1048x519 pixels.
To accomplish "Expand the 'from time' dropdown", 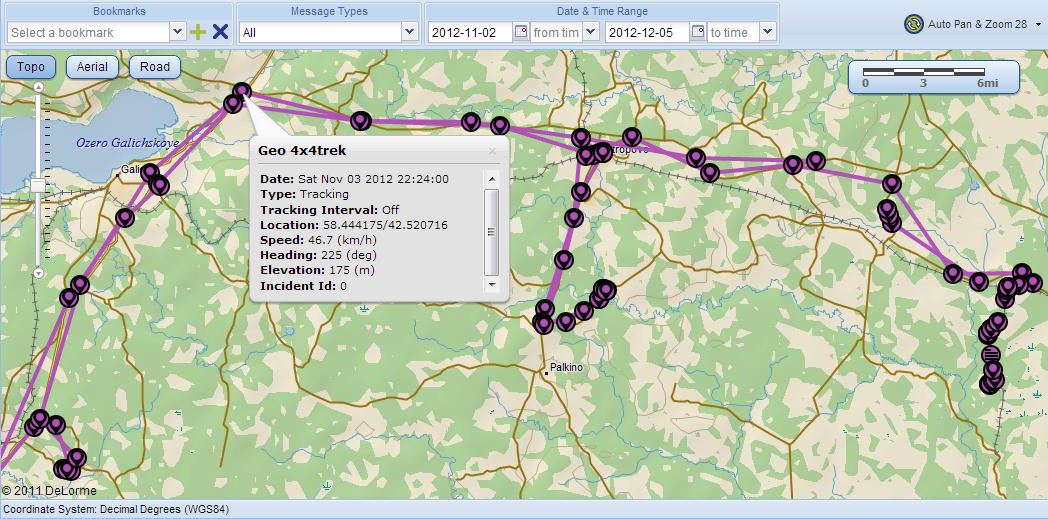I will [589, 32].
